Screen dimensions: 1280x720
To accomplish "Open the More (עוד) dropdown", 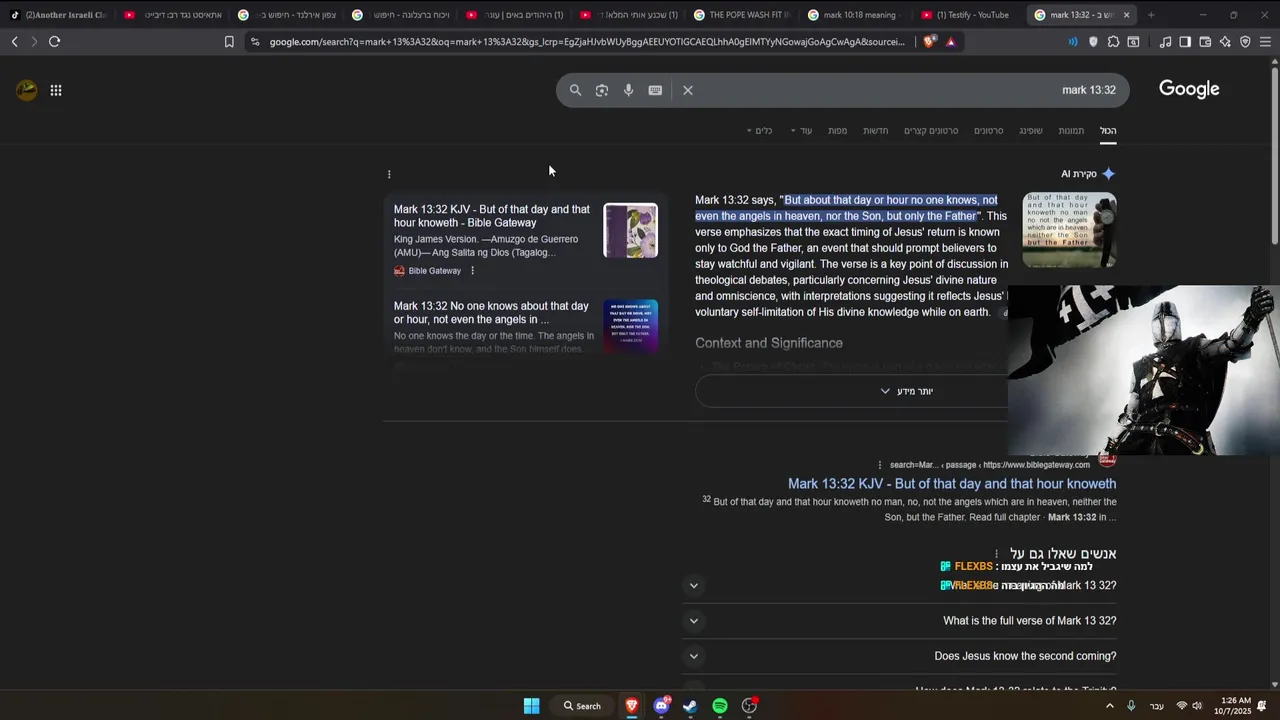I will click(801, 131).
